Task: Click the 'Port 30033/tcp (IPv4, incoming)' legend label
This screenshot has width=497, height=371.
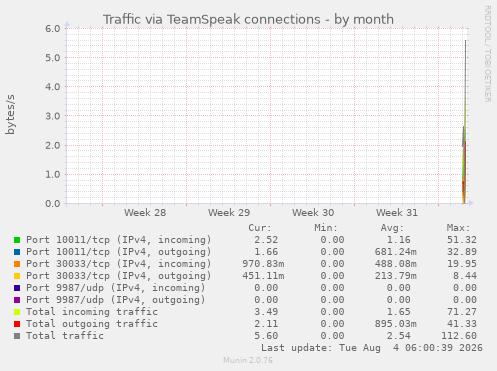Action: (x=119, y=264)
